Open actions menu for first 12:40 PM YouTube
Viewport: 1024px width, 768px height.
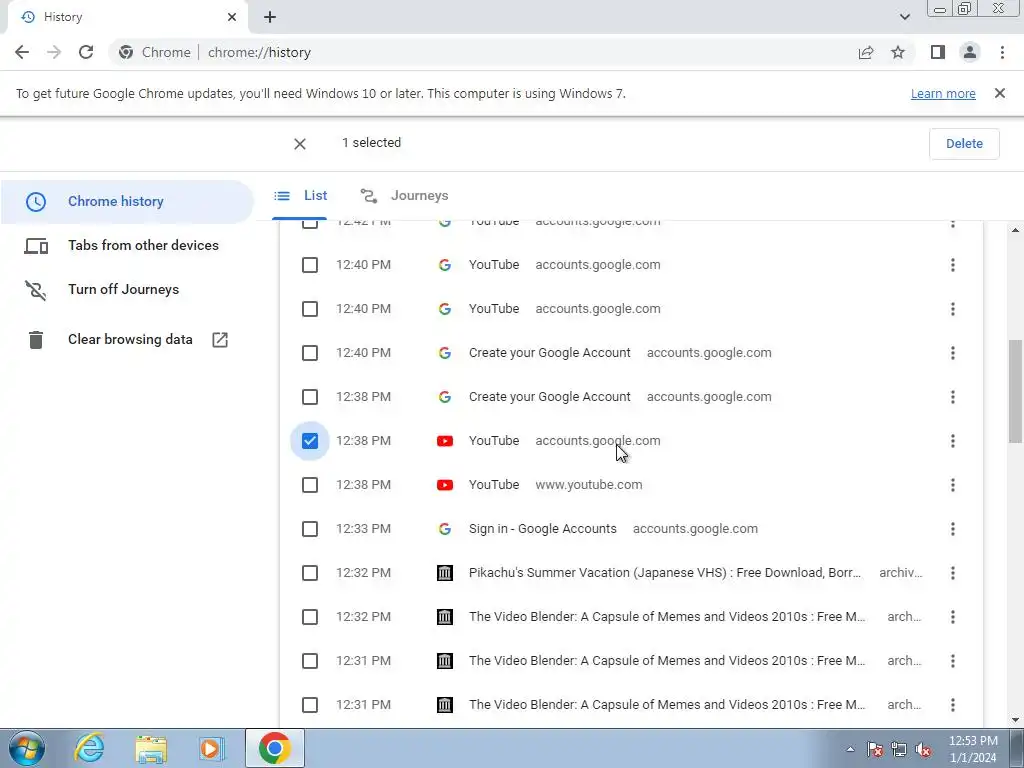pos(953,265)
